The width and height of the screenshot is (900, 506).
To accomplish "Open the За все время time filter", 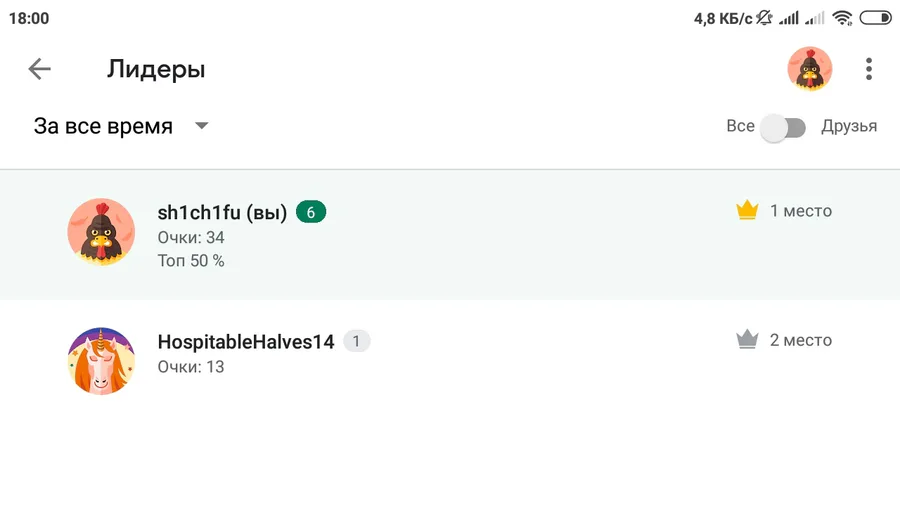I will coord(121,126).
